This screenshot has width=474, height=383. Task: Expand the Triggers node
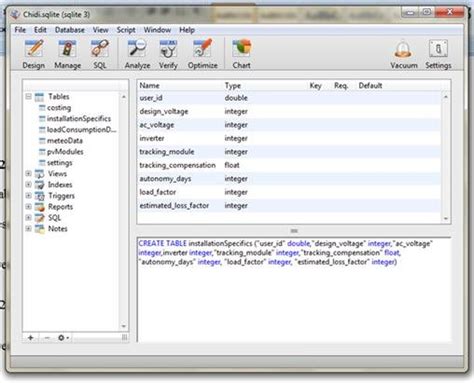(x=28, y=195)
